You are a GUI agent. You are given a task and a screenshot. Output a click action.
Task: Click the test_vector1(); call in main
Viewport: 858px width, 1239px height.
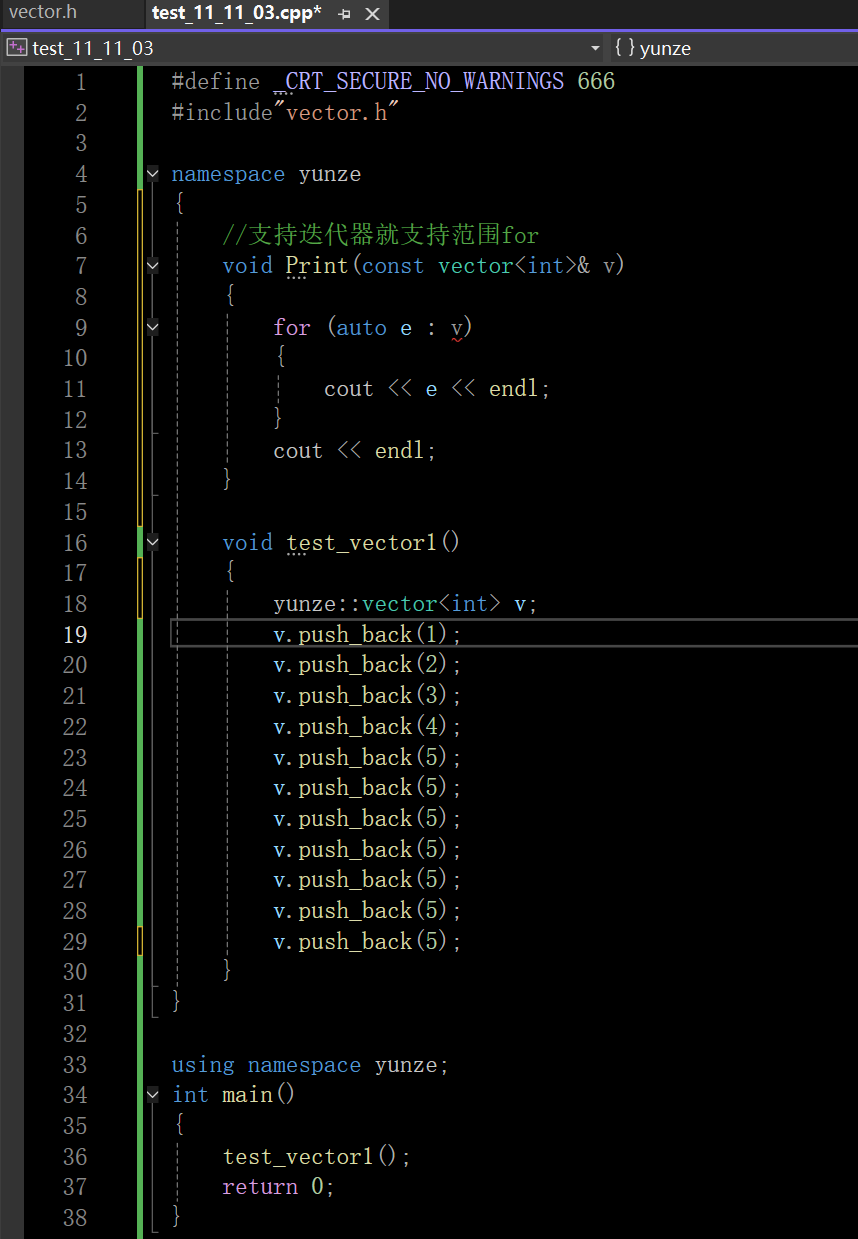[x=317, y=1157]
